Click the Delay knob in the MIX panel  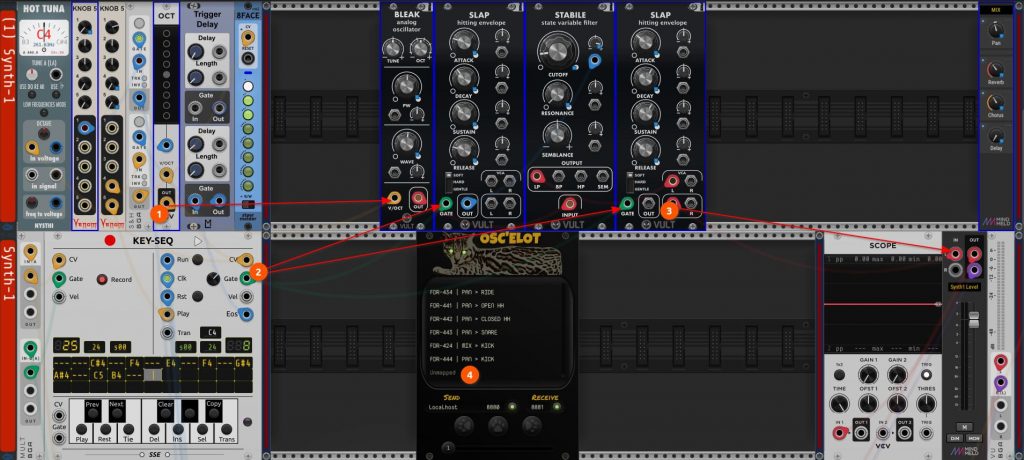point(995,136)
